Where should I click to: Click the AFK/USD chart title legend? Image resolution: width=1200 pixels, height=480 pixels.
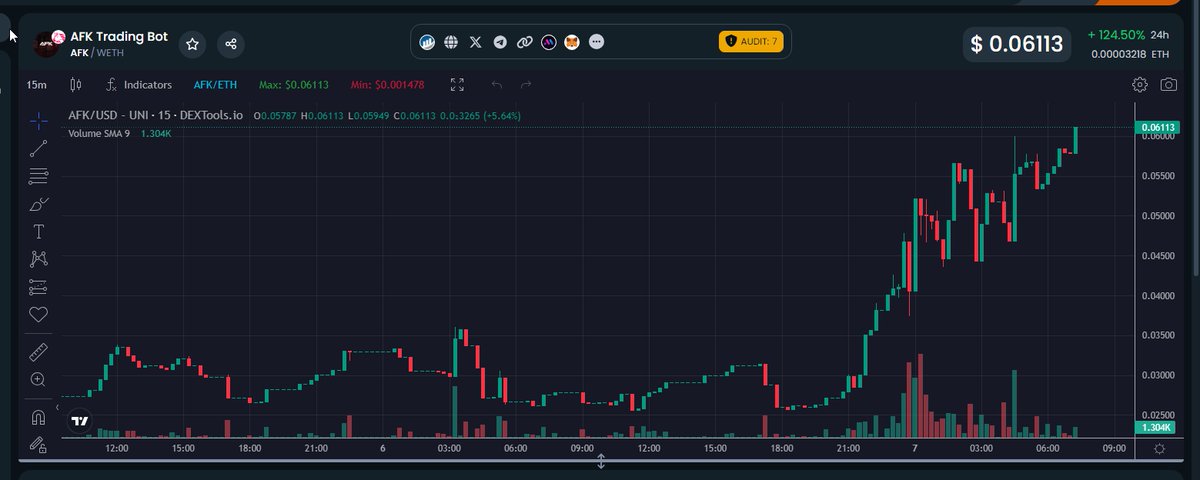(156, 116)
